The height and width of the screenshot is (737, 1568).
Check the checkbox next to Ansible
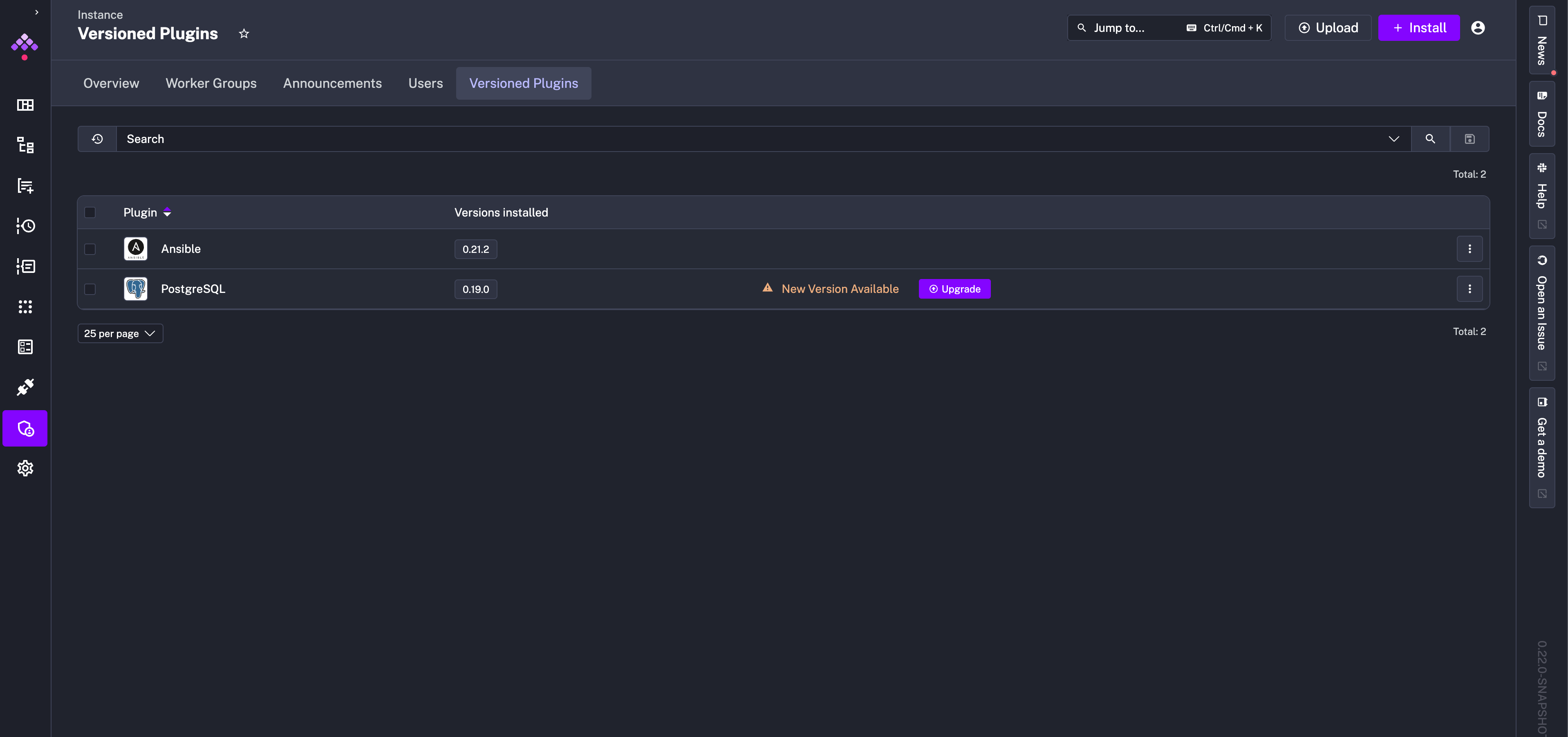[x=90, y=249]
